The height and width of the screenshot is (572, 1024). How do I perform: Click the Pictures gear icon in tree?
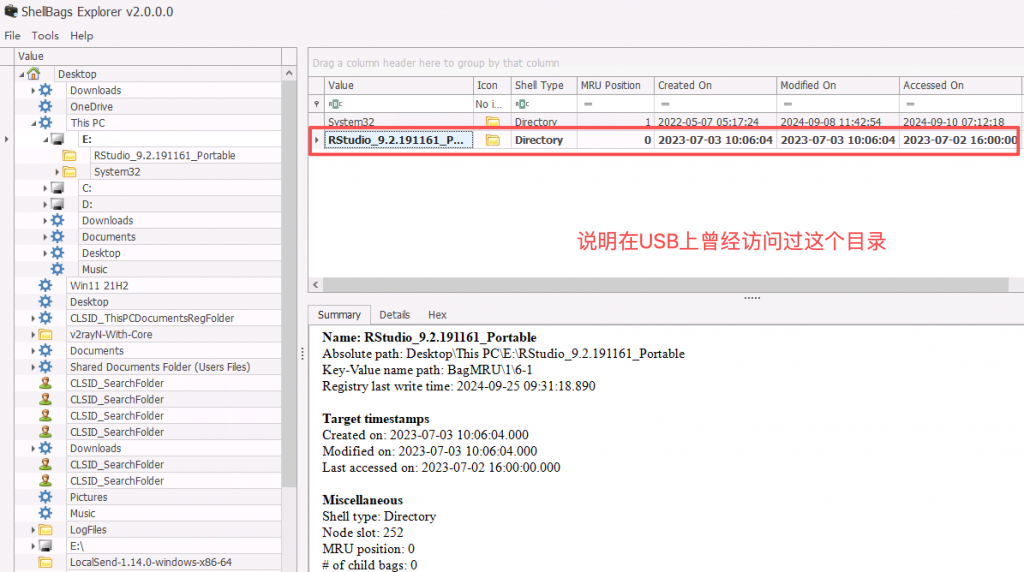tap(45, 497)
